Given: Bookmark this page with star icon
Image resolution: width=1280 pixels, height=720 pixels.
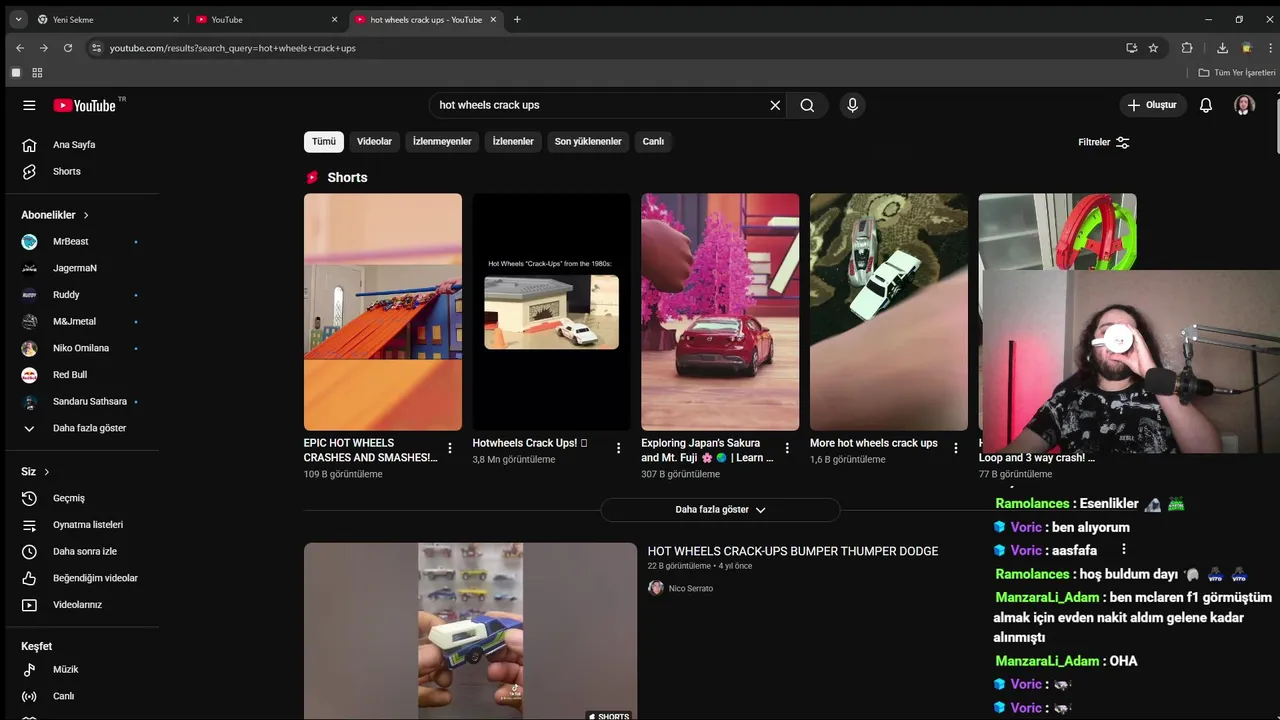Looking at the screenshot, I should [1153, 48].
